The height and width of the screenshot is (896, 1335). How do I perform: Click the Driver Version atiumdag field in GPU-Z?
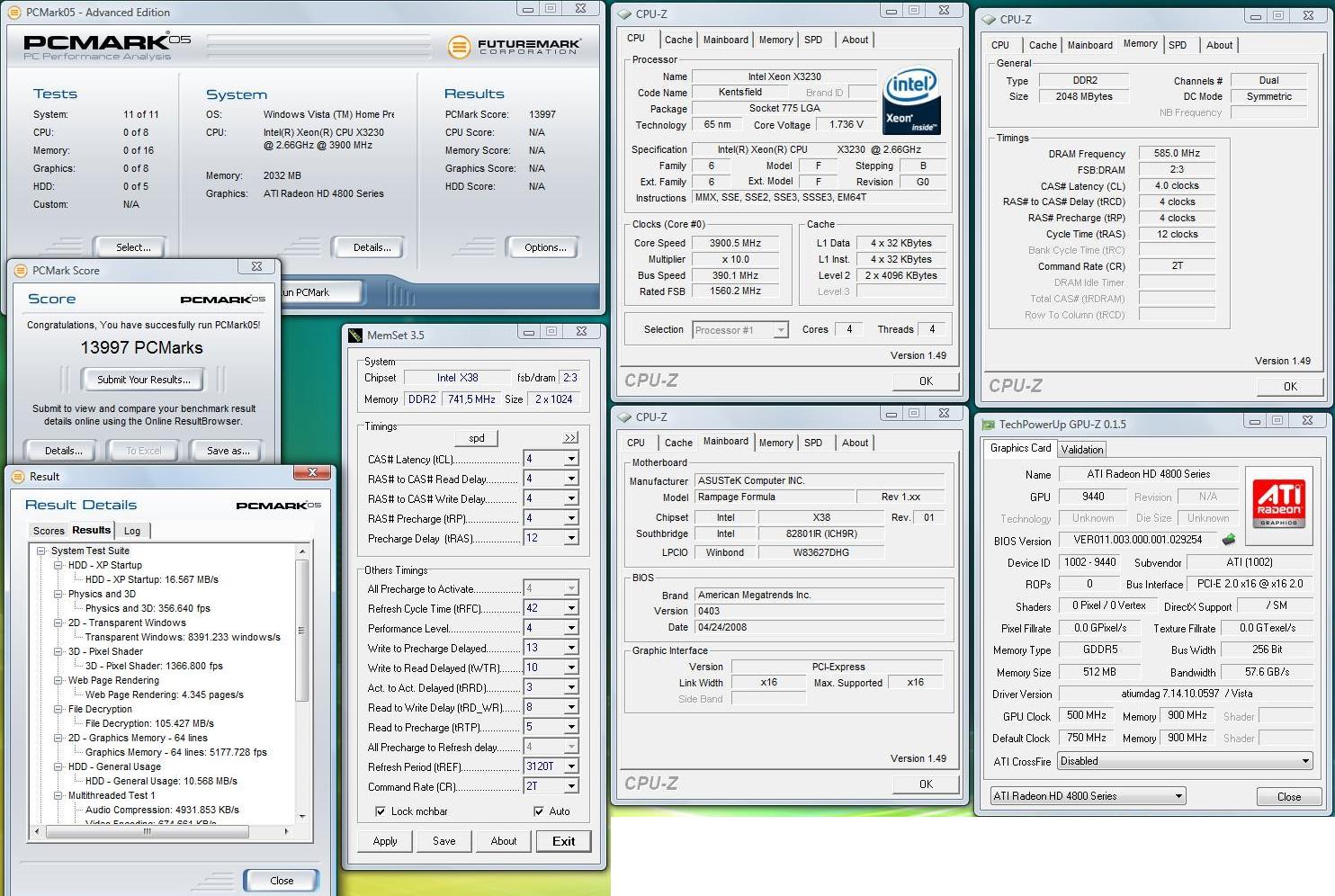1187,694
